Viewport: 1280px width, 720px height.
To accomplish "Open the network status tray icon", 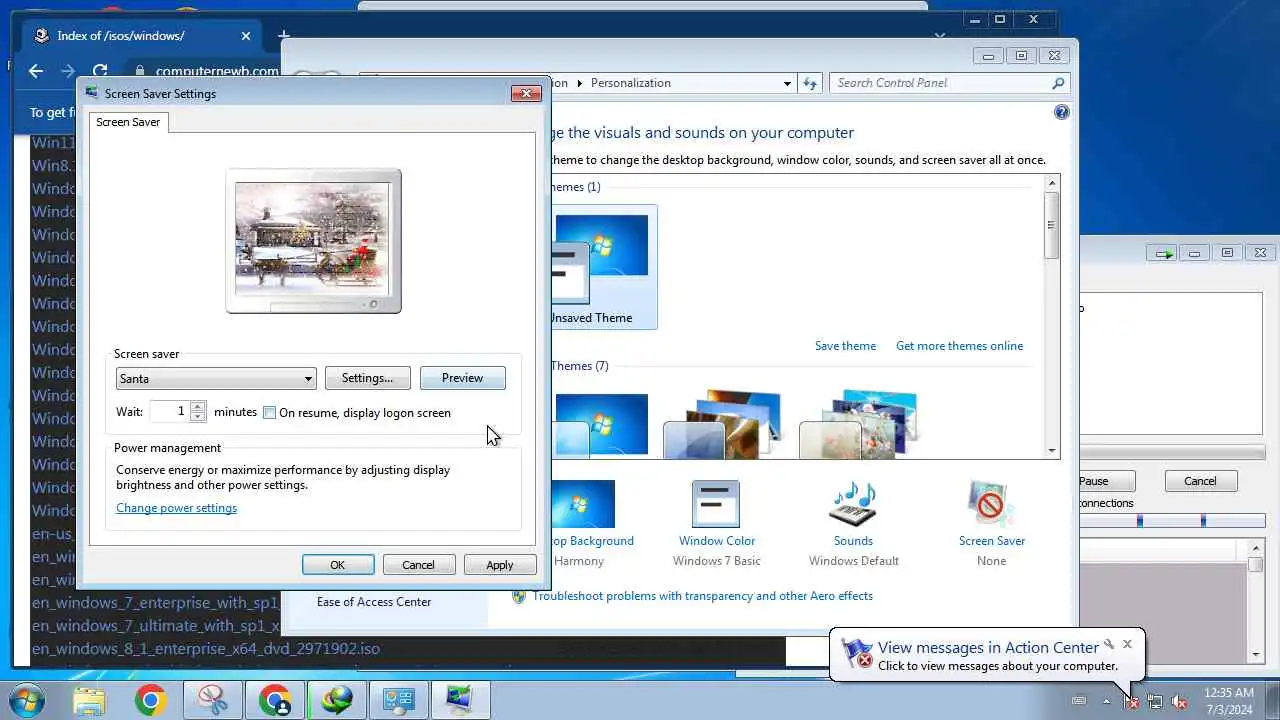I will (1155, 701).
